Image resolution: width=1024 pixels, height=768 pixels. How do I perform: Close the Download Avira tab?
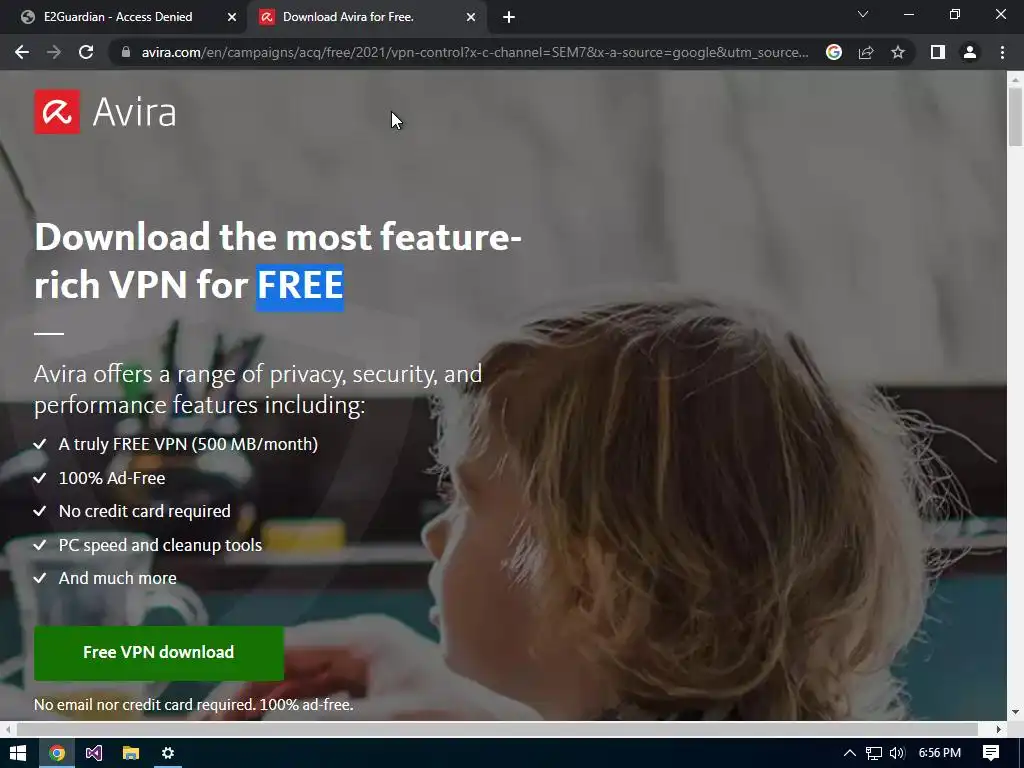pos(471,17)
